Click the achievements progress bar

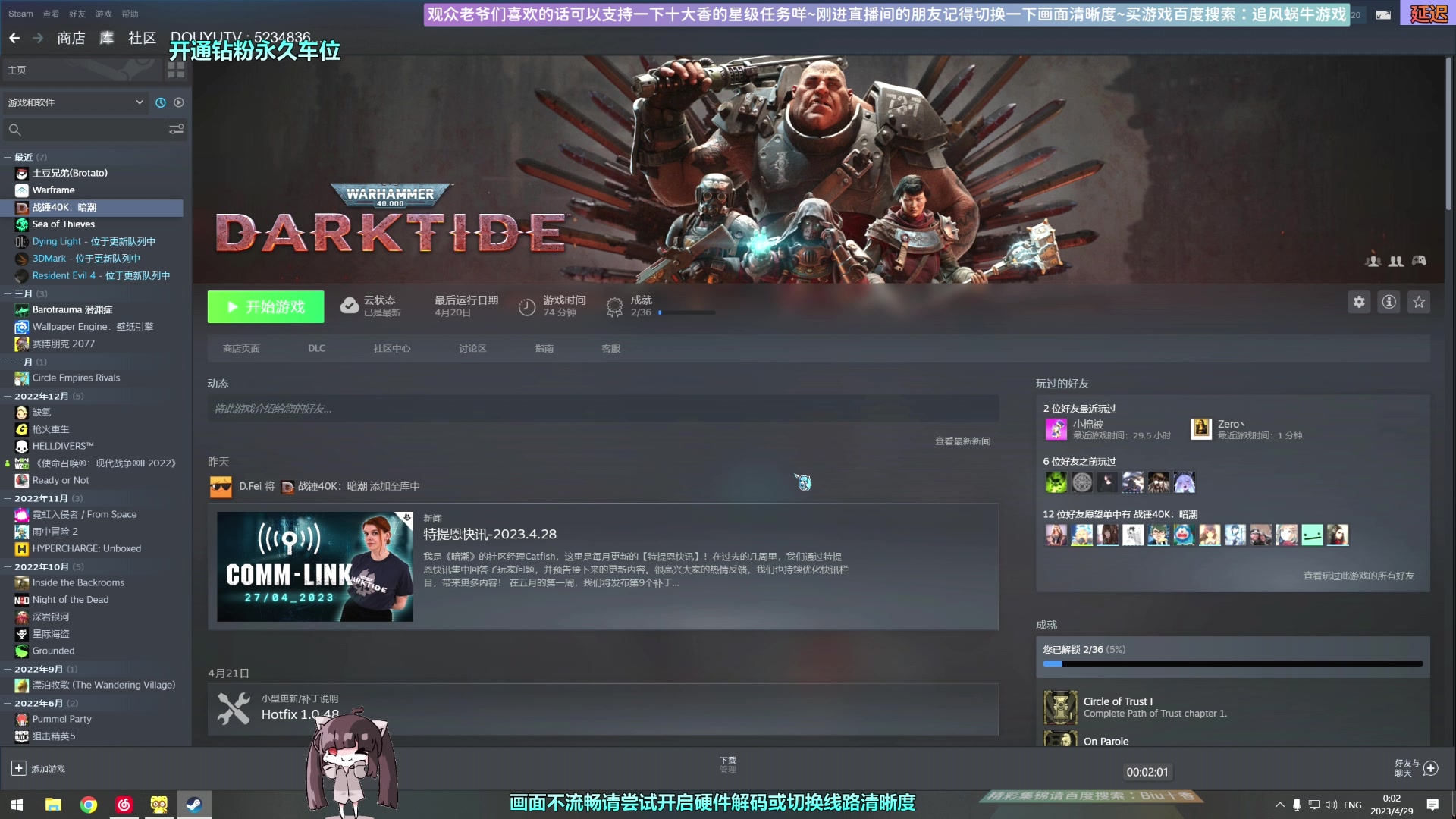(1232, 664)
